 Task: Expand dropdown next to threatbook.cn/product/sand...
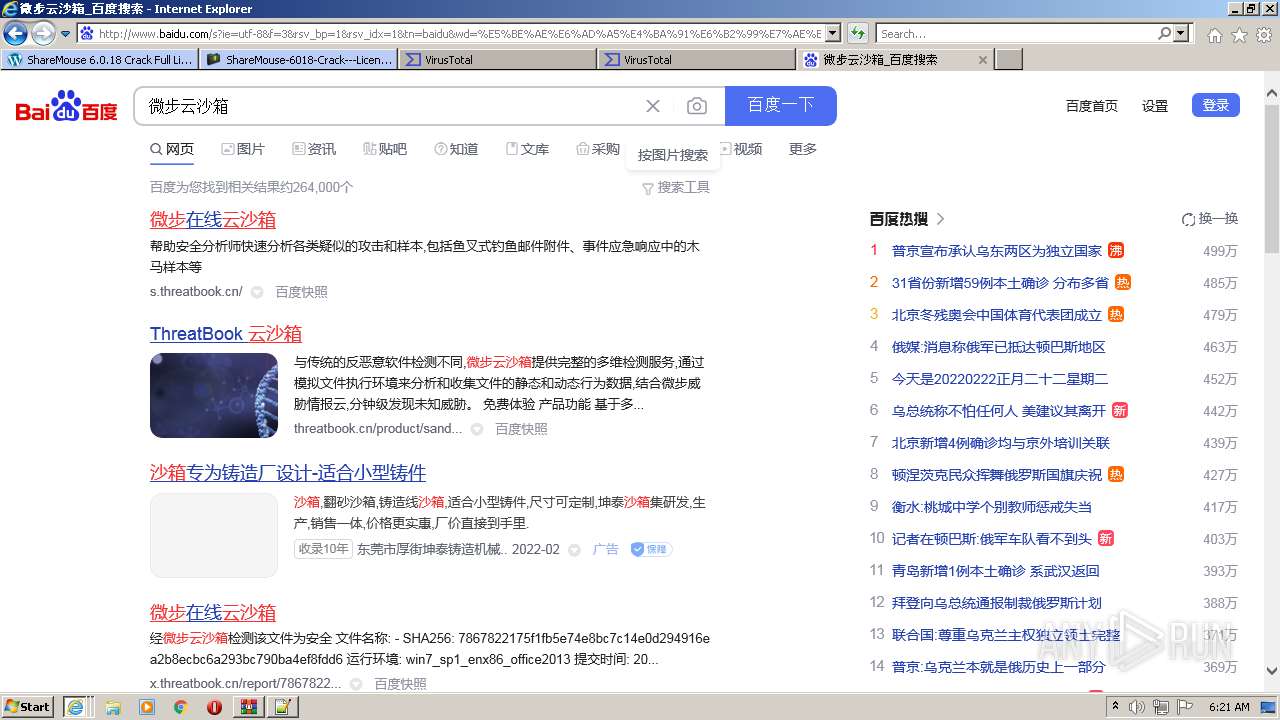point(477,429)
